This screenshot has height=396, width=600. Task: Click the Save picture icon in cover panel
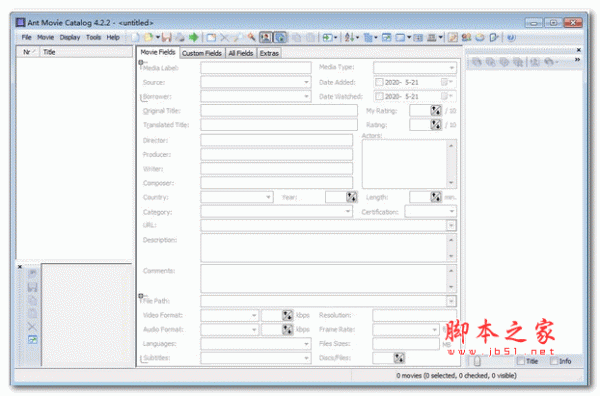33,287
